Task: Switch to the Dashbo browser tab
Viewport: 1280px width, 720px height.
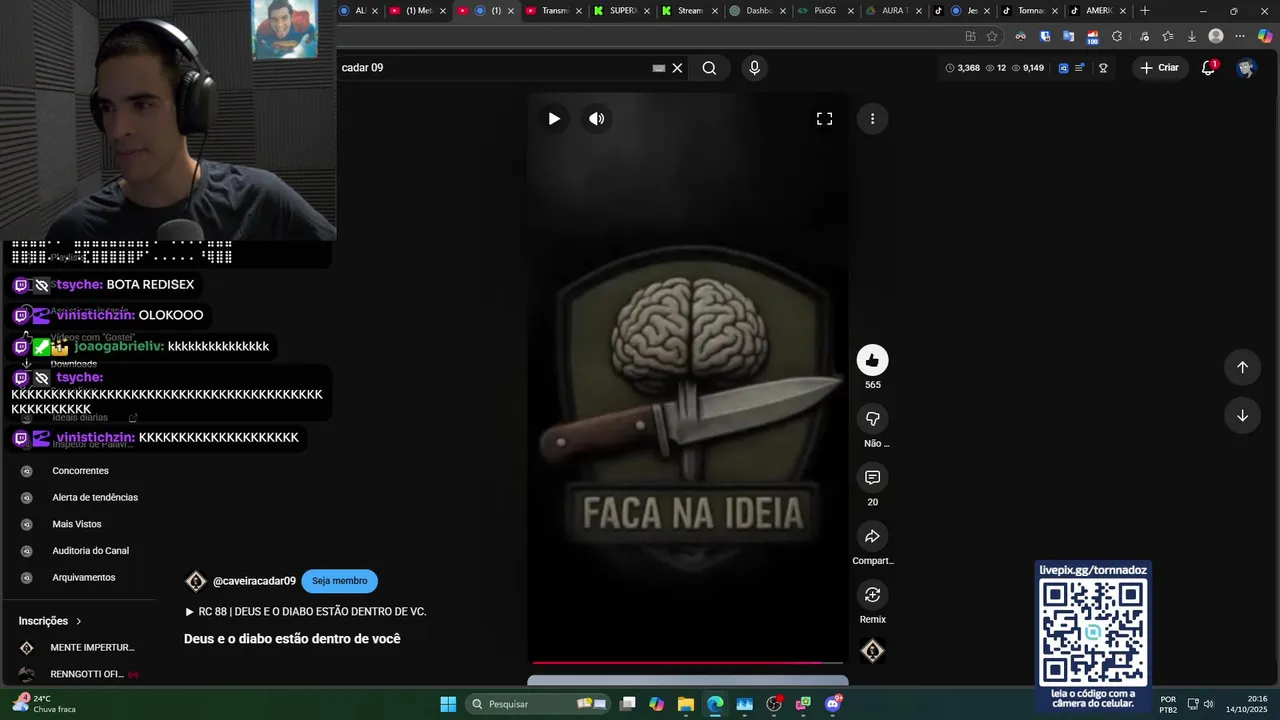Action: click(759, 11)
